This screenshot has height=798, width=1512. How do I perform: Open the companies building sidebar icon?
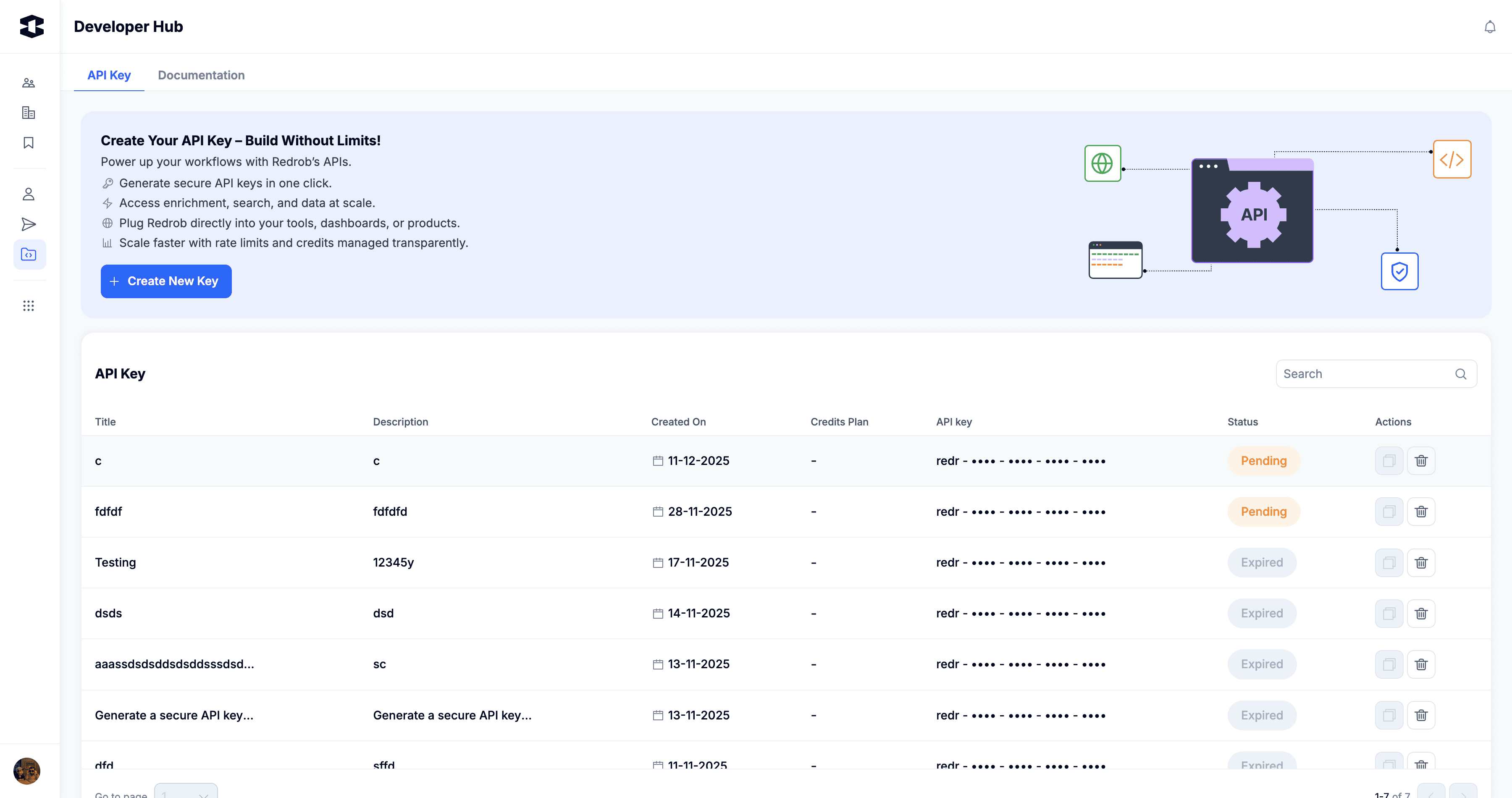coord(29,113)
